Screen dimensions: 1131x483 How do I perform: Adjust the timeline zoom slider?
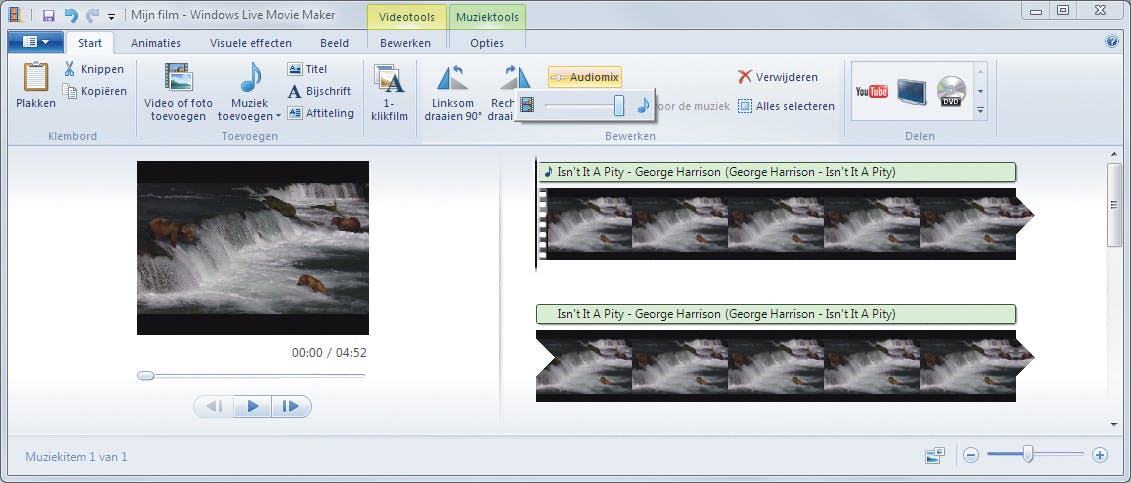(1029, 454)
